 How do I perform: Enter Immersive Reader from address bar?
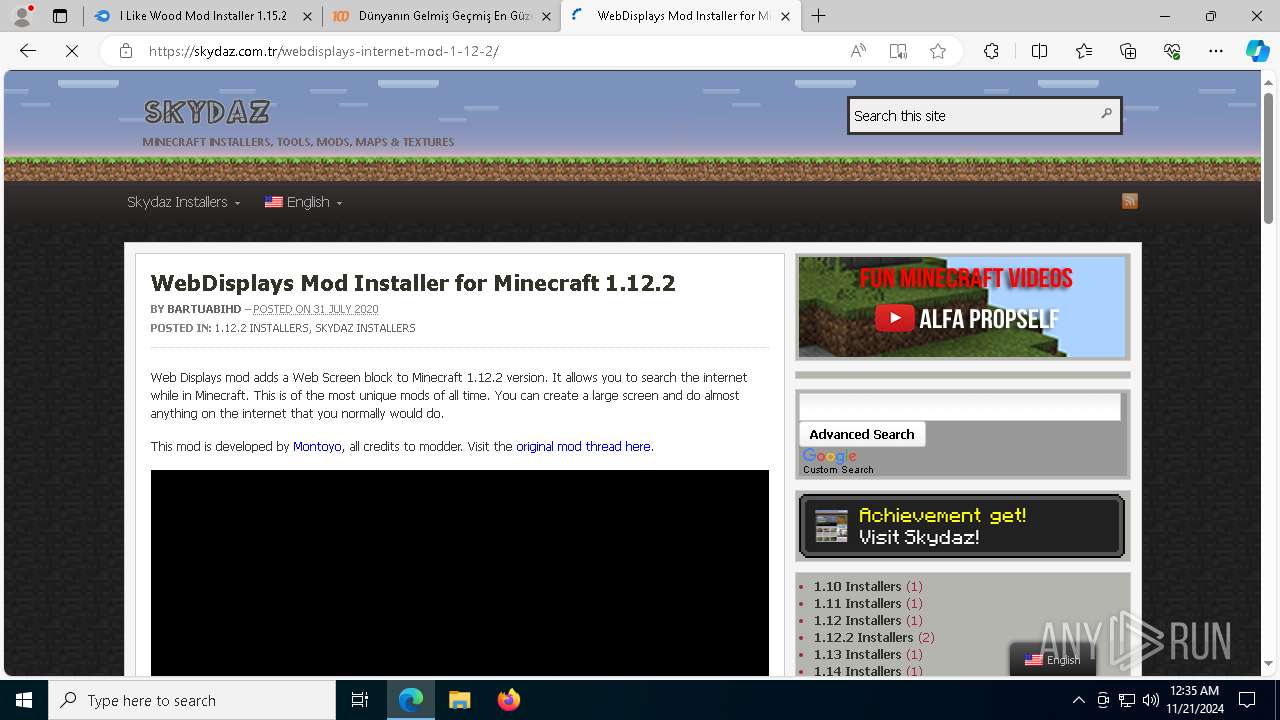898,51
